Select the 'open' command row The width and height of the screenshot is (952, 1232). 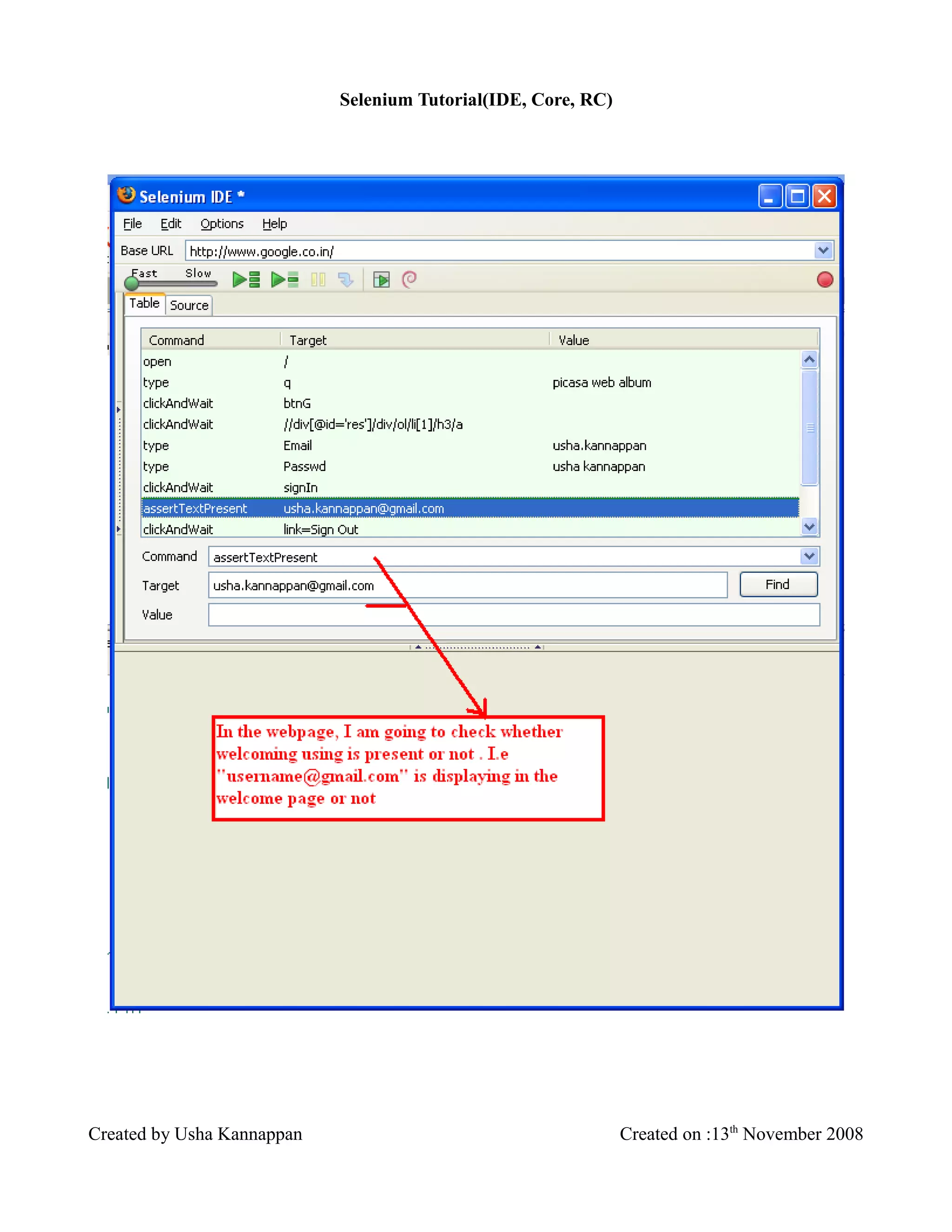(x=470, y=362)
